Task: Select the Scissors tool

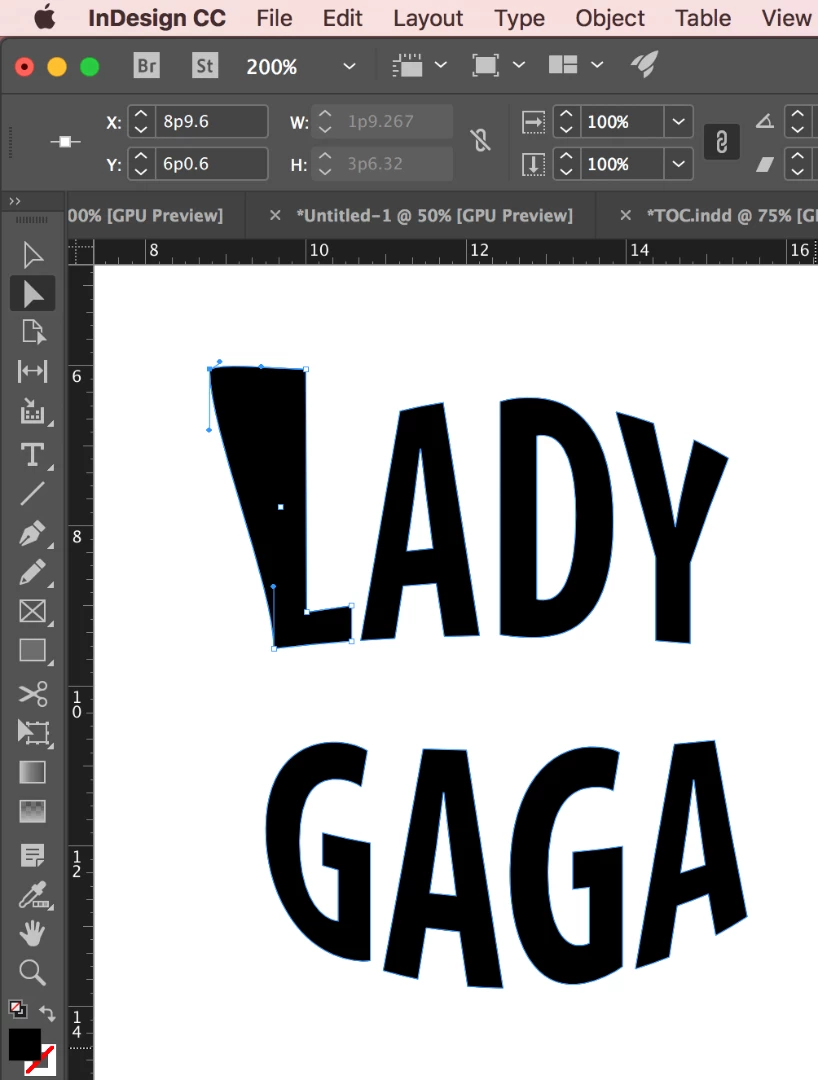Action: pyautogui.click(x=32, y=694)
